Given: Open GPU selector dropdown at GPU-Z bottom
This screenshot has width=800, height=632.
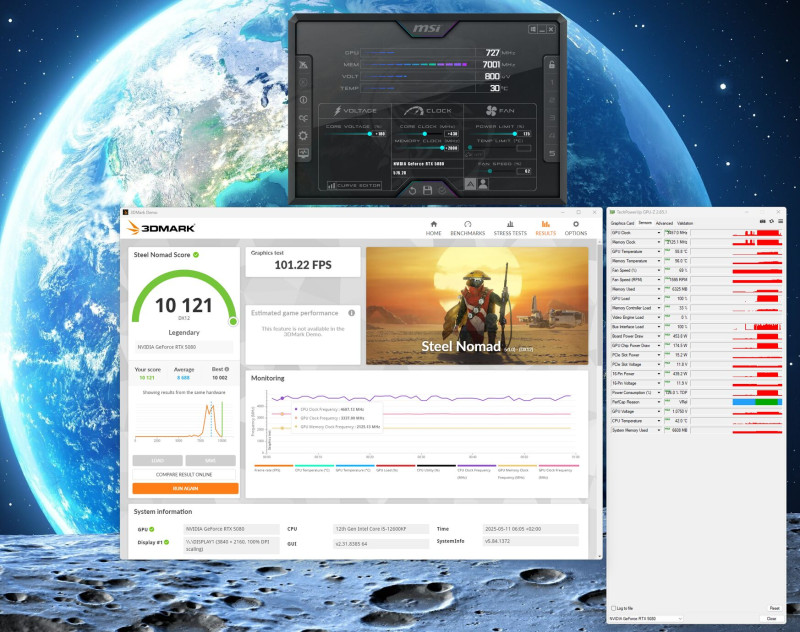Looking at the screenshot, I should pyautogui.click(x=645, y=618).
